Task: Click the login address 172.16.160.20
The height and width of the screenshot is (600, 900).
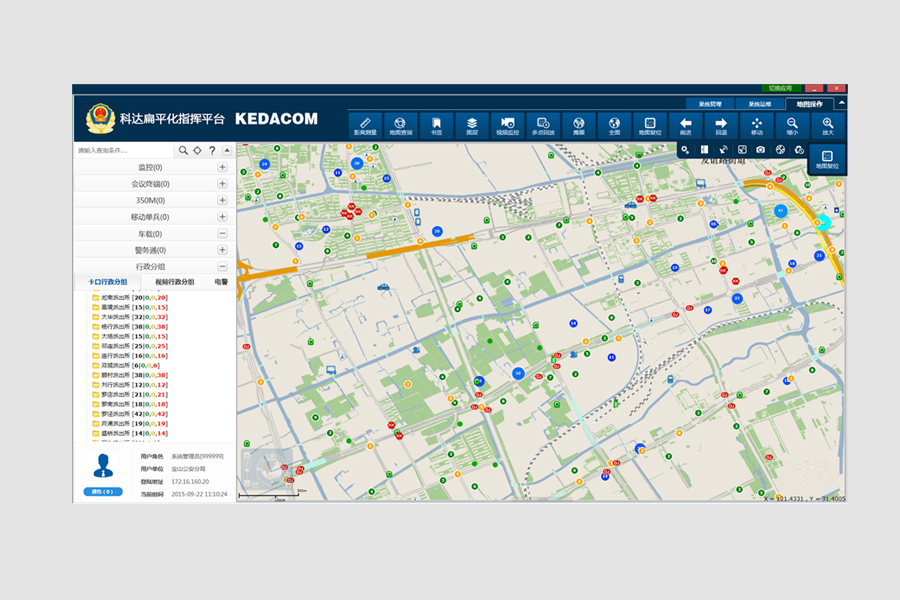Action: pos(190,482)
